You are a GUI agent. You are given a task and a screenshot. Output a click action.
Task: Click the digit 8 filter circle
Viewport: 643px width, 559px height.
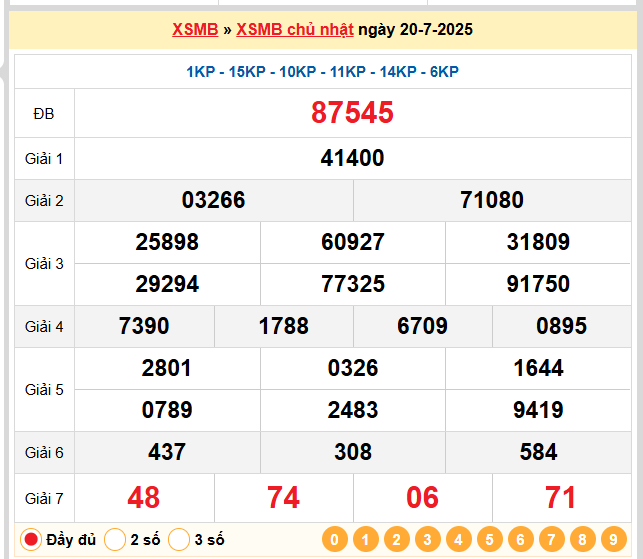coord(583,539)
